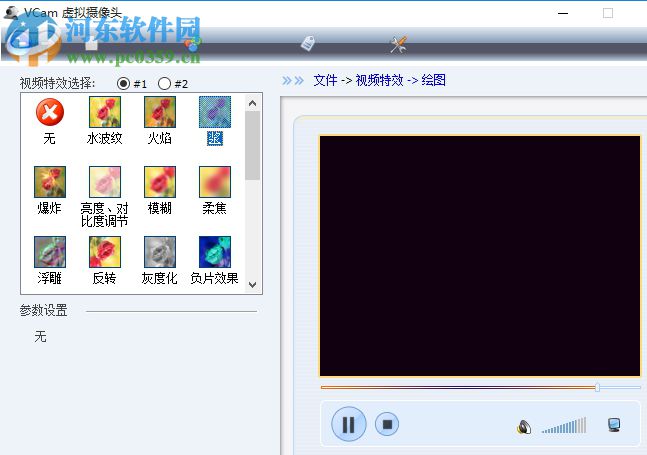Minimize the VCam window
The width and height of the screenshot is (647, 455).
[x=563, y=13]
